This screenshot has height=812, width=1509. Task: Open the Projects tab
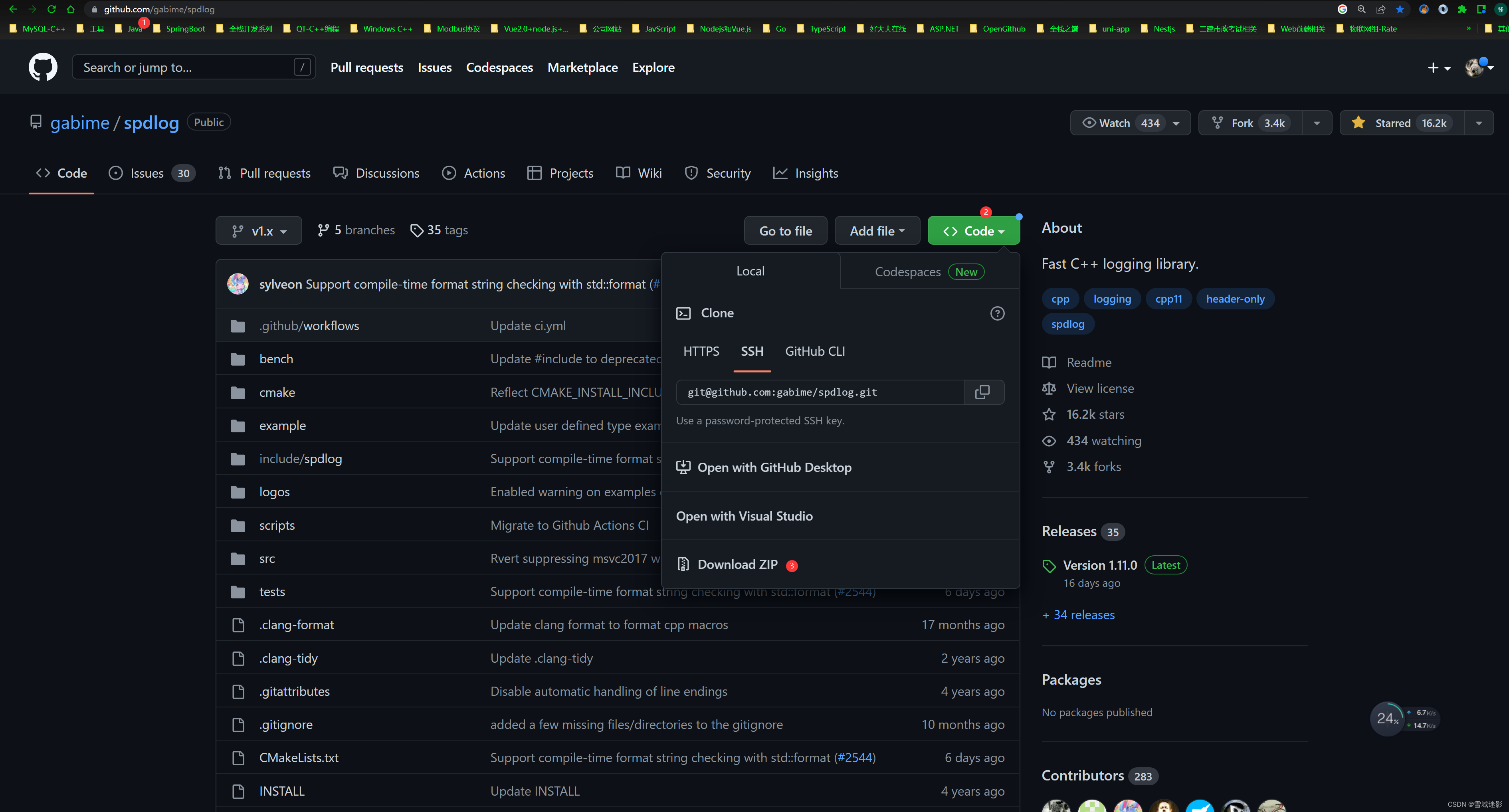coord(560,173)
